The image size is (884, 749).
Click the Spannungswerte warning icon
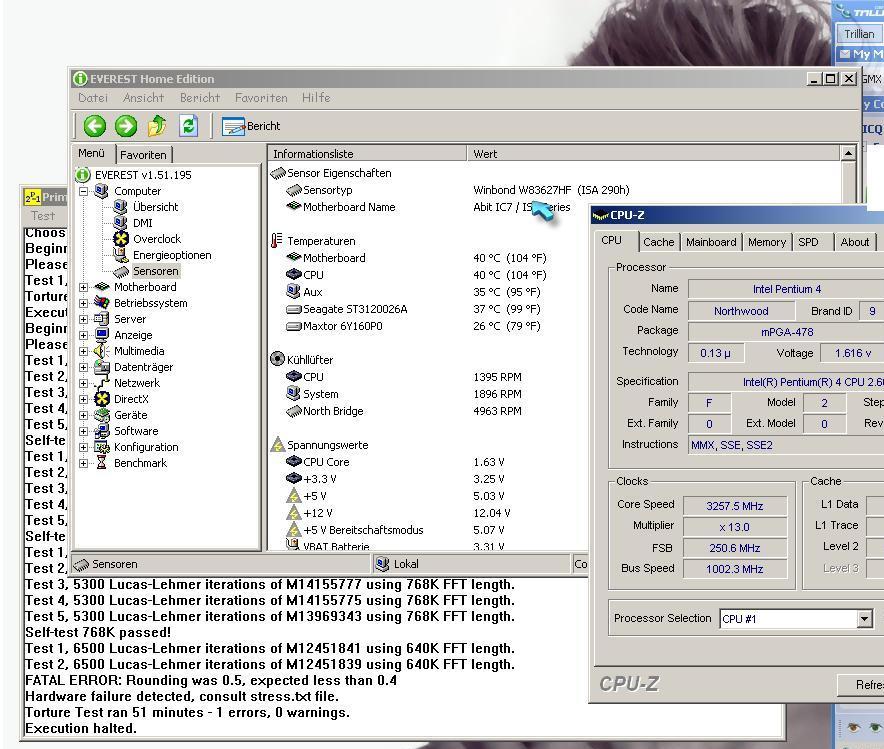[x=277, y=445]
